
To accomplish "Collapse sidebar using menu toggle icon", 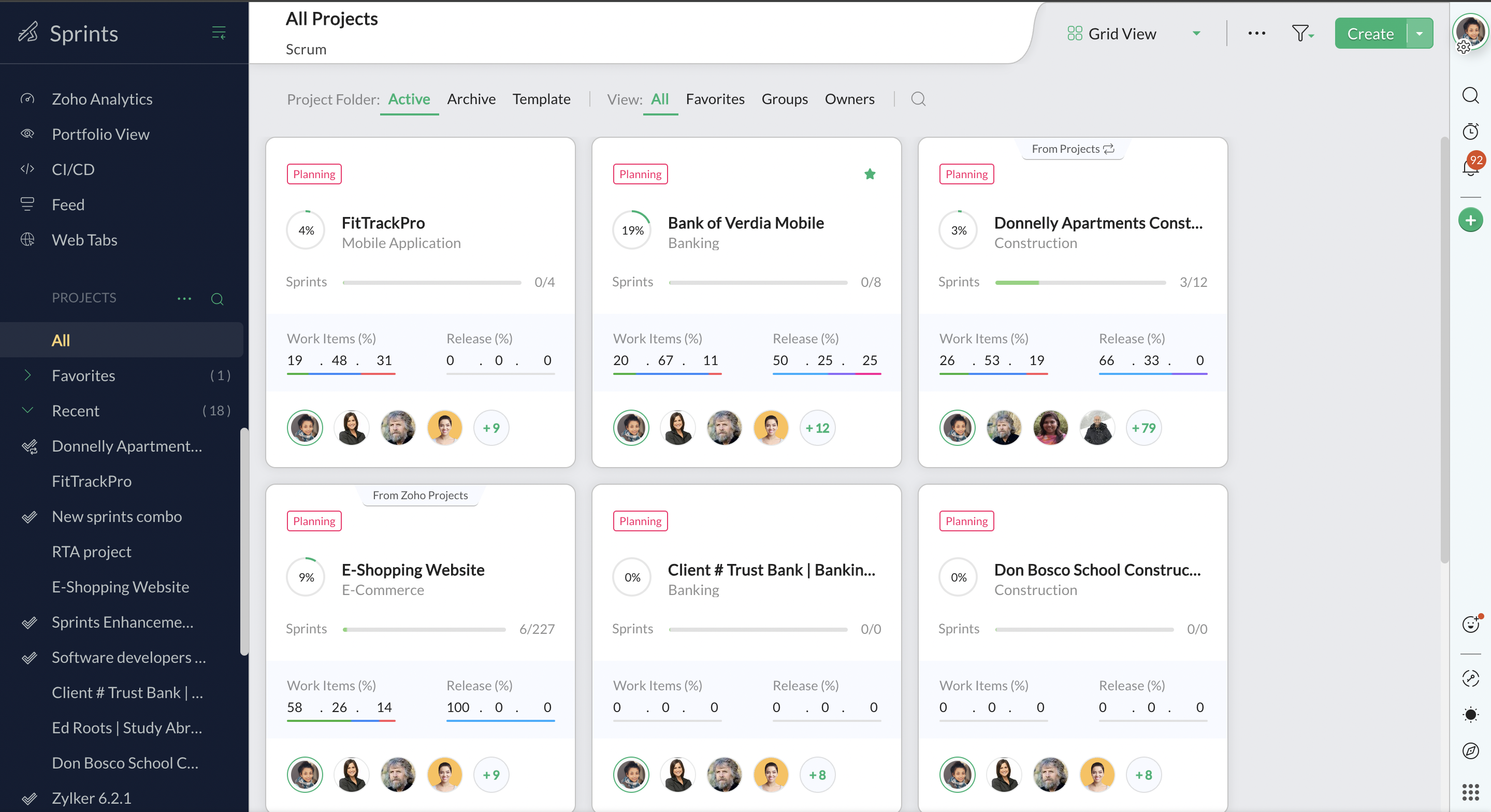I will [219, 33].
